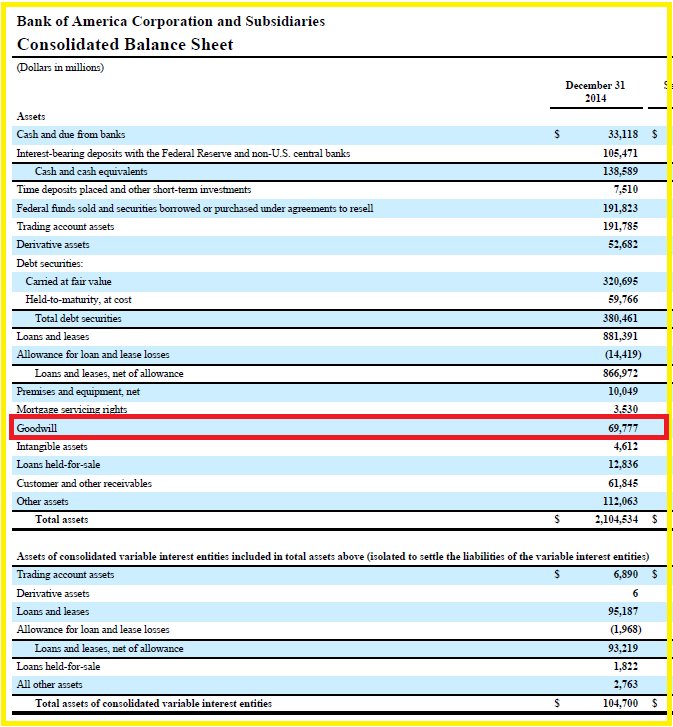The height and width of the screenshot is (727, 673).
Task: Select the value 4,612
Action: [626, 446]
